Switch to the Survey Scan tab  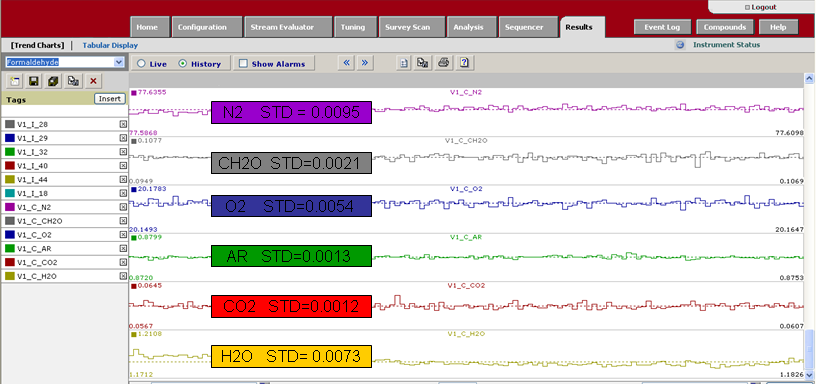pyautogui.click(x=412, y=27)
